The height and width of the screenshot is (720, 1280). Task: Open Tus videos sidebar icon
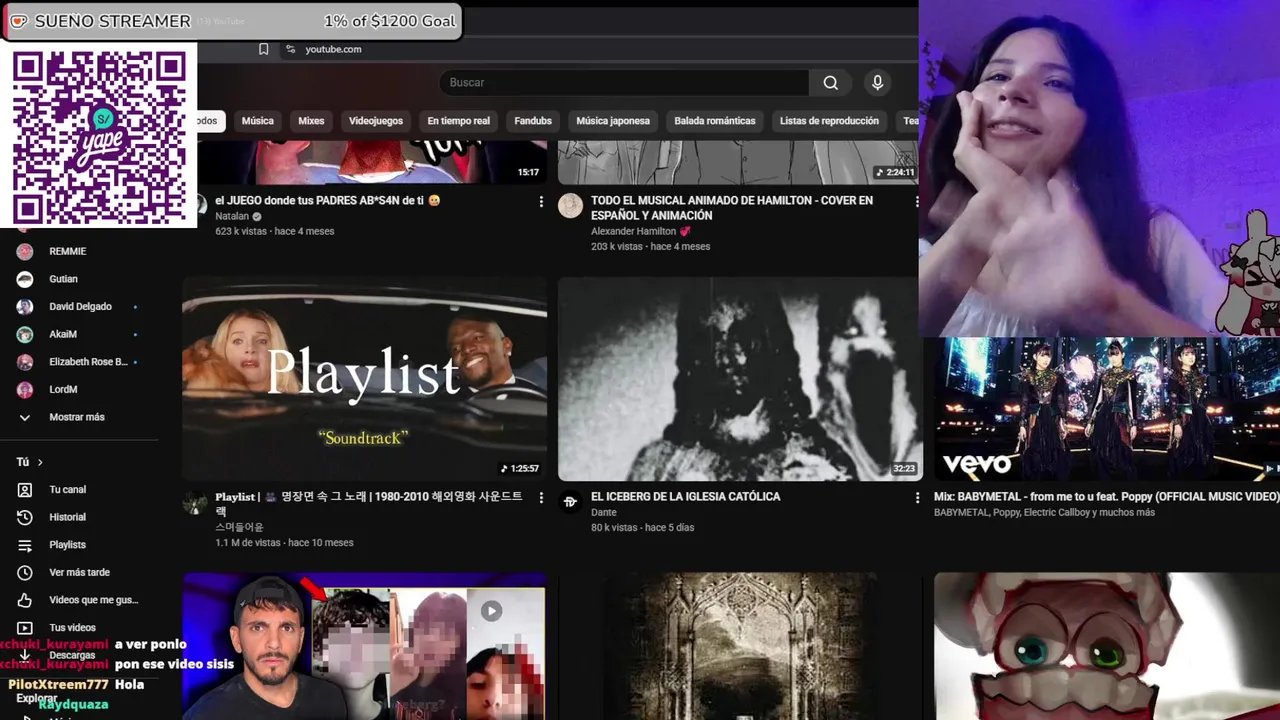[x=25, y=628]
